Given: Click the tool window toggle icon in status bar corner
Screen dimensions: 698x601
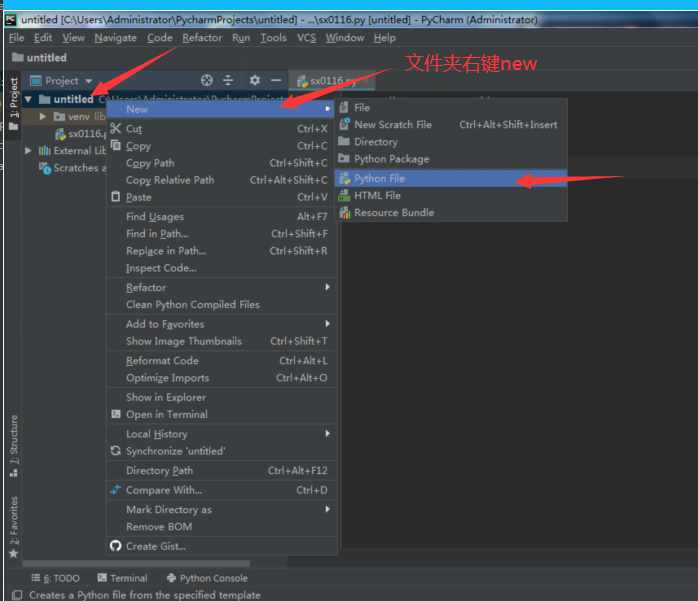Looking at the screenshot, I should tap(17, 595).
